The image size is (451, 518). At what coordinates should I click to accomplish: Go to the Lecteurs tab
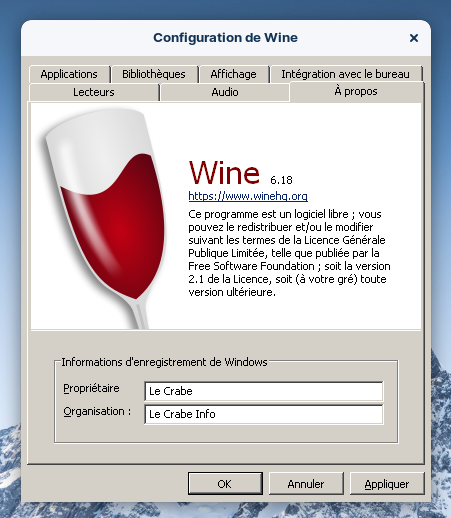coord(94,92)
